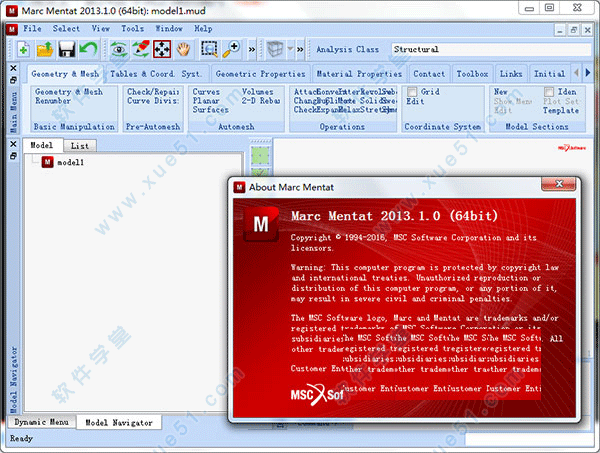Click the Planar automesh button
Viewport: 600px width, 453px height.
coord(206,101)
